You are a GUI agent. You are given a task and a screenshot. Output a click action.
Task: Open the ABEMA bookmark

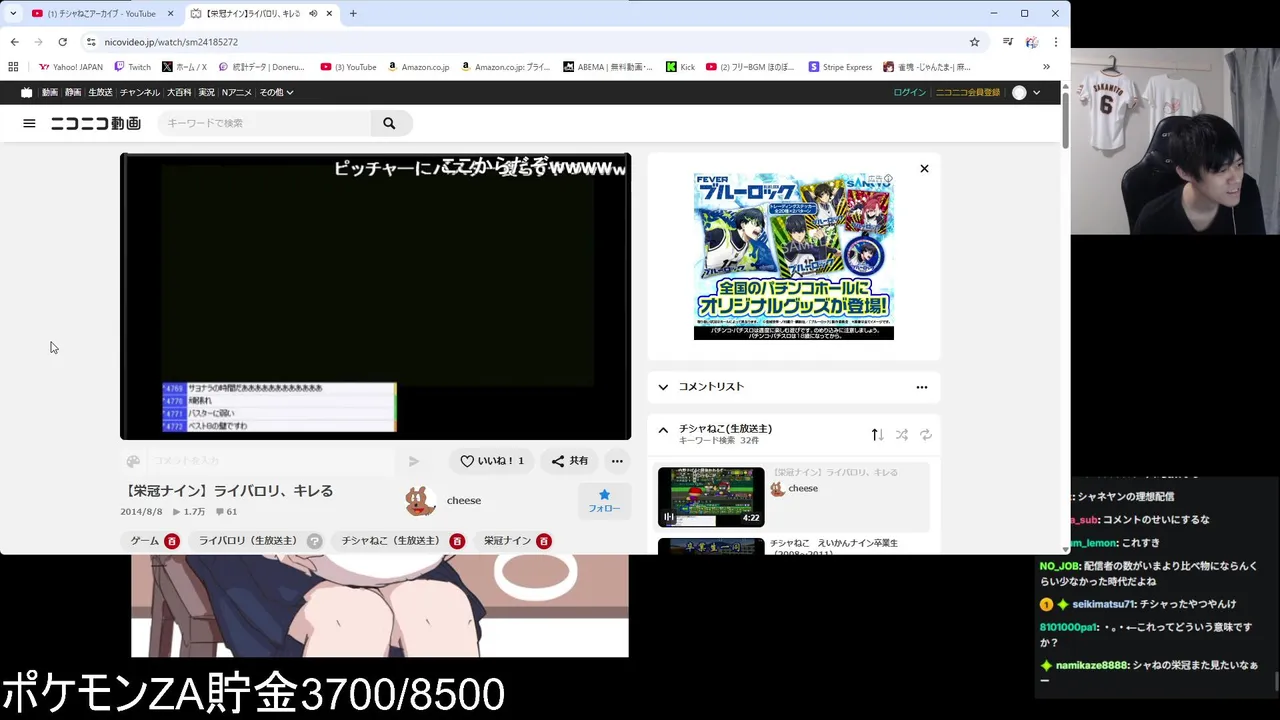click(608, 67)
